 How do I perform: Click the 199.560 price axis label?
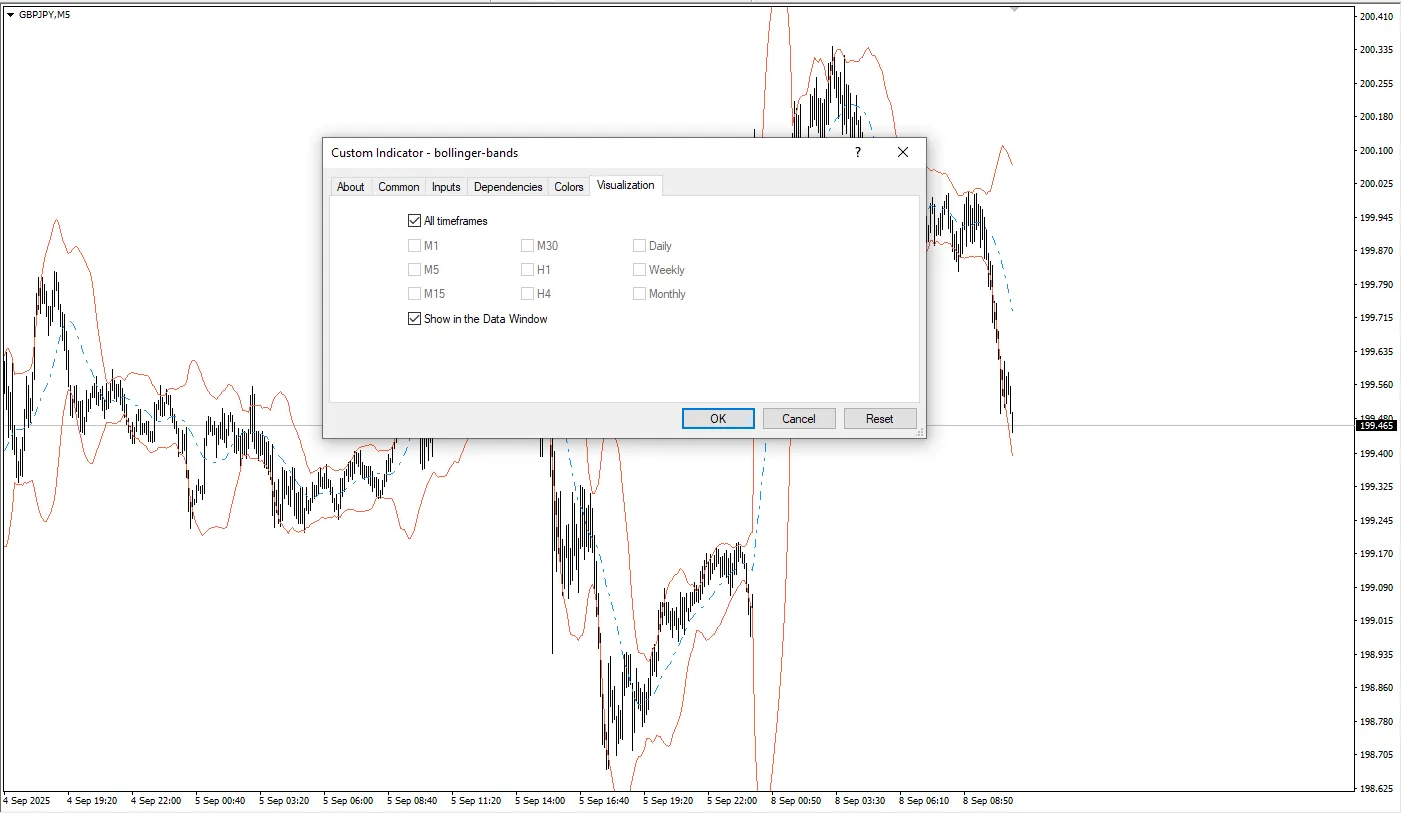(1377, 385)
